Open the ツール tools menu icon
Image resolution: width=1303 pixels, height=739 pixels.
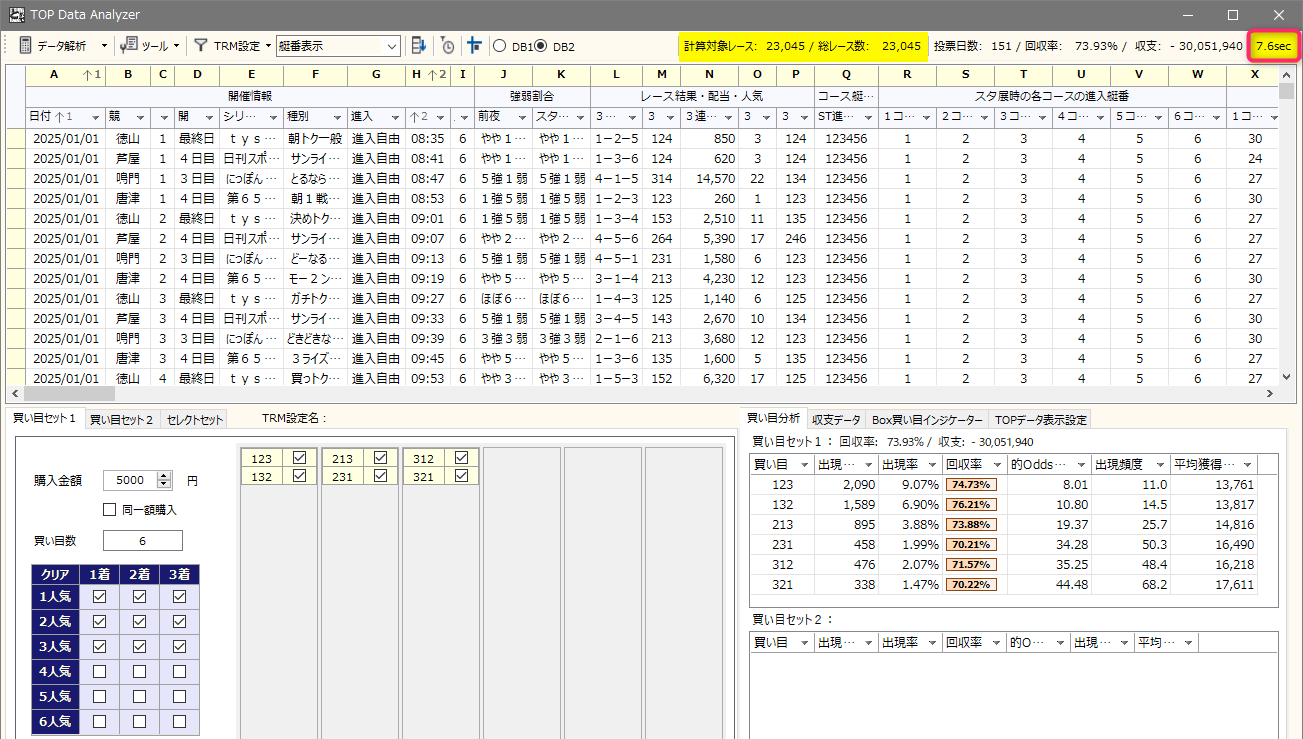[128, 46]
